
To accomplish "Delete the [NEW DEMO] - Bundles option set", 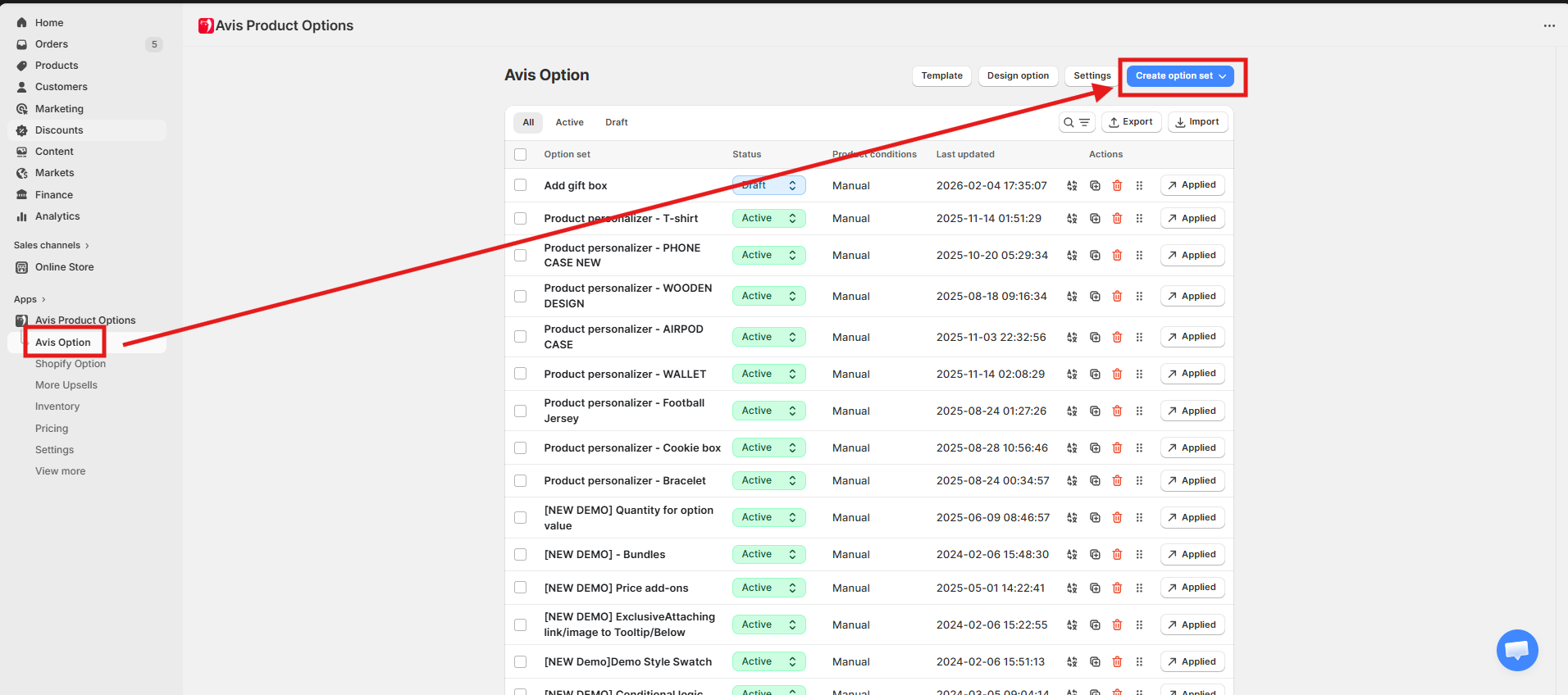I will click(1117, 555).
